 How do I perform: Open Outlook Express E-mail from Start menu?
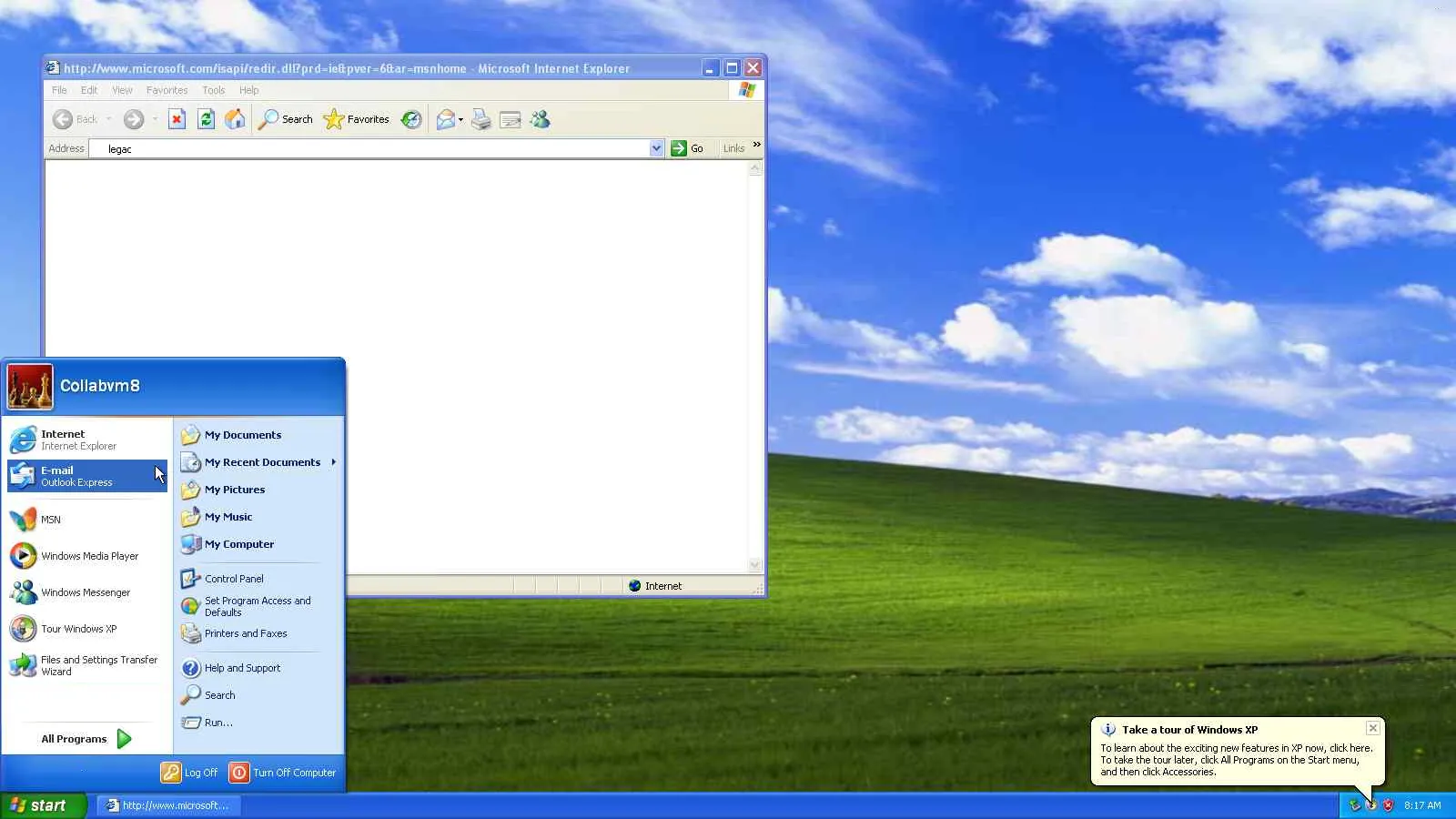[87, 476]
